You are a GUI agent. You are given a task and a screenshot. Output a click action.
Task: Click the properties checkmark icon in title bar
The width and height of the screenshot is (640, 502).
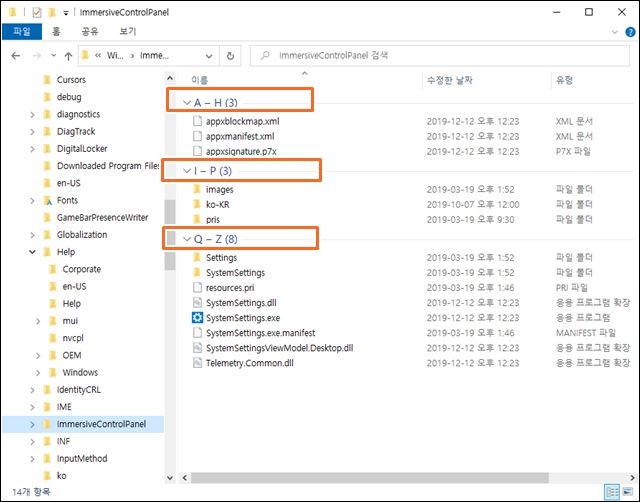click(x=36, y=13)
